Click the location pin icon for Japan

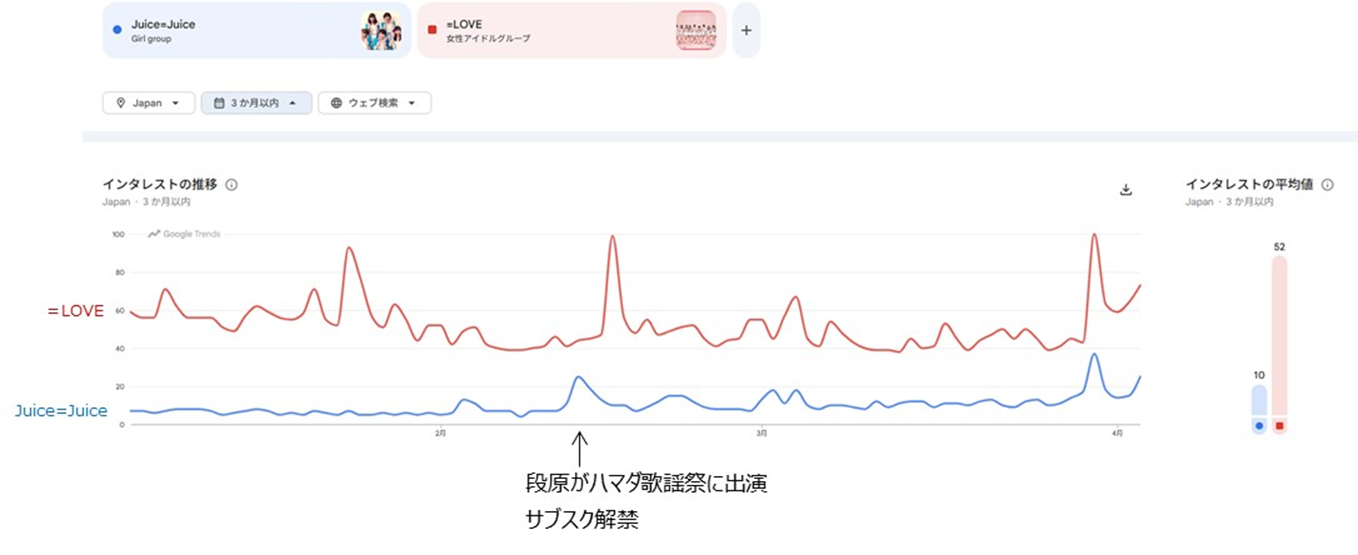coord(121,103)
